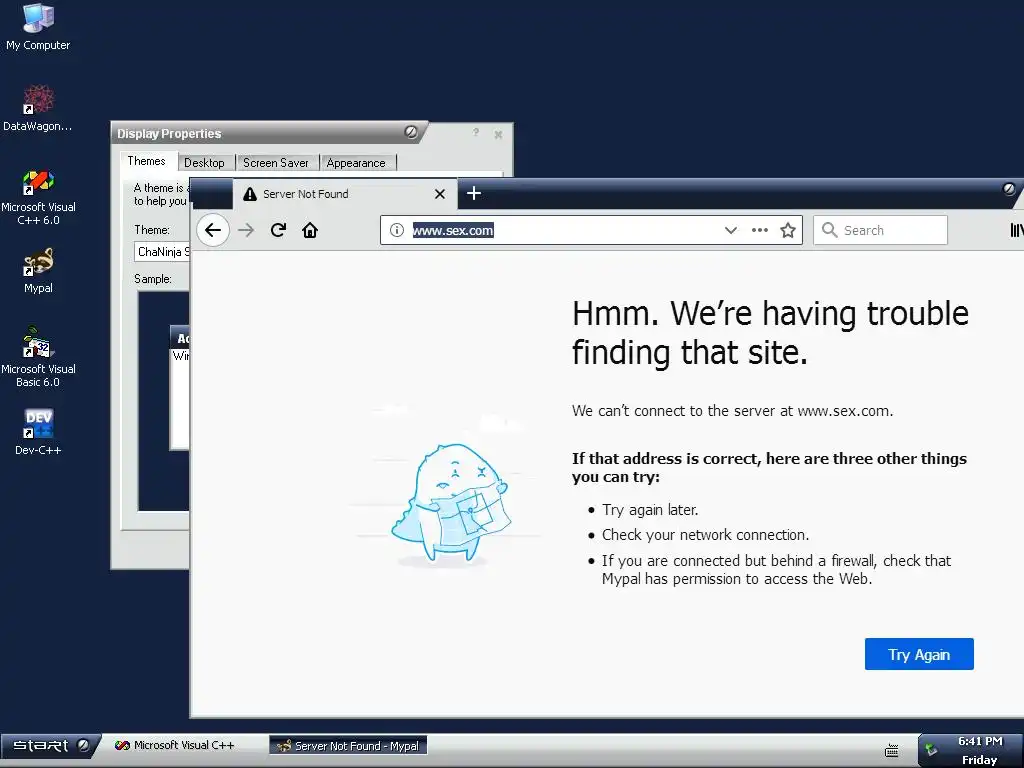
Task: Go back with the browser back arrow
Action: [213, 230]
